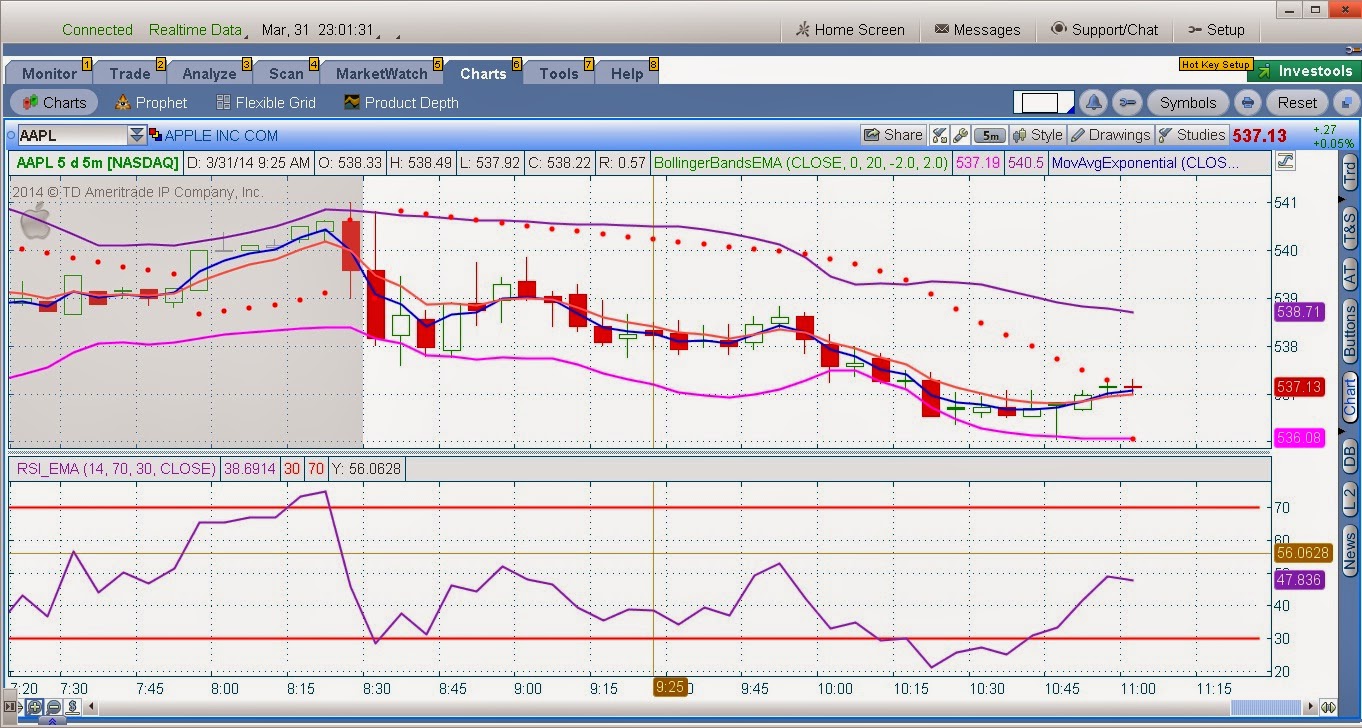
Task: Open Messages in the top bar
Action: (x=977, y=30)
